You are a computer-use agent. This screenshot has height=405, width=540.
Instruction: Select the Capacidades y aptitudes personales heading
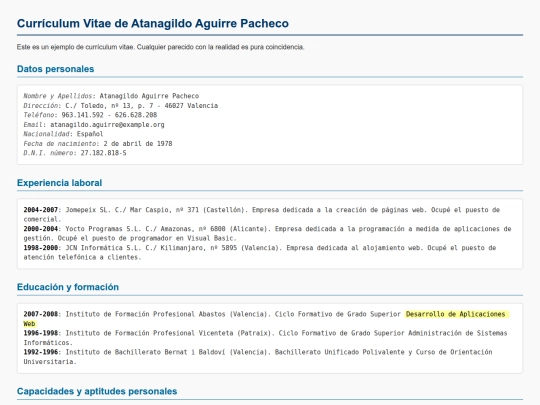point(97,392)
